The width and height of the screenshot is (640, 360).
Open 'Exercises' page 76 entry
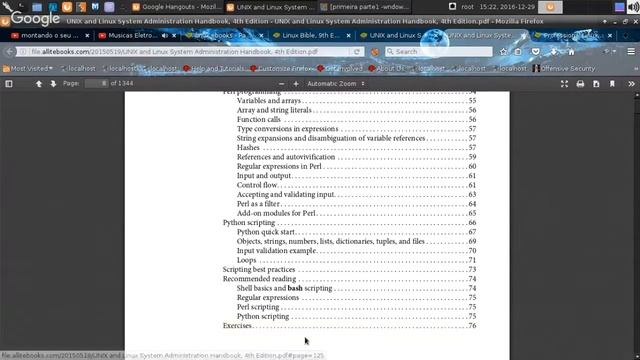click(x=349, y=326)
